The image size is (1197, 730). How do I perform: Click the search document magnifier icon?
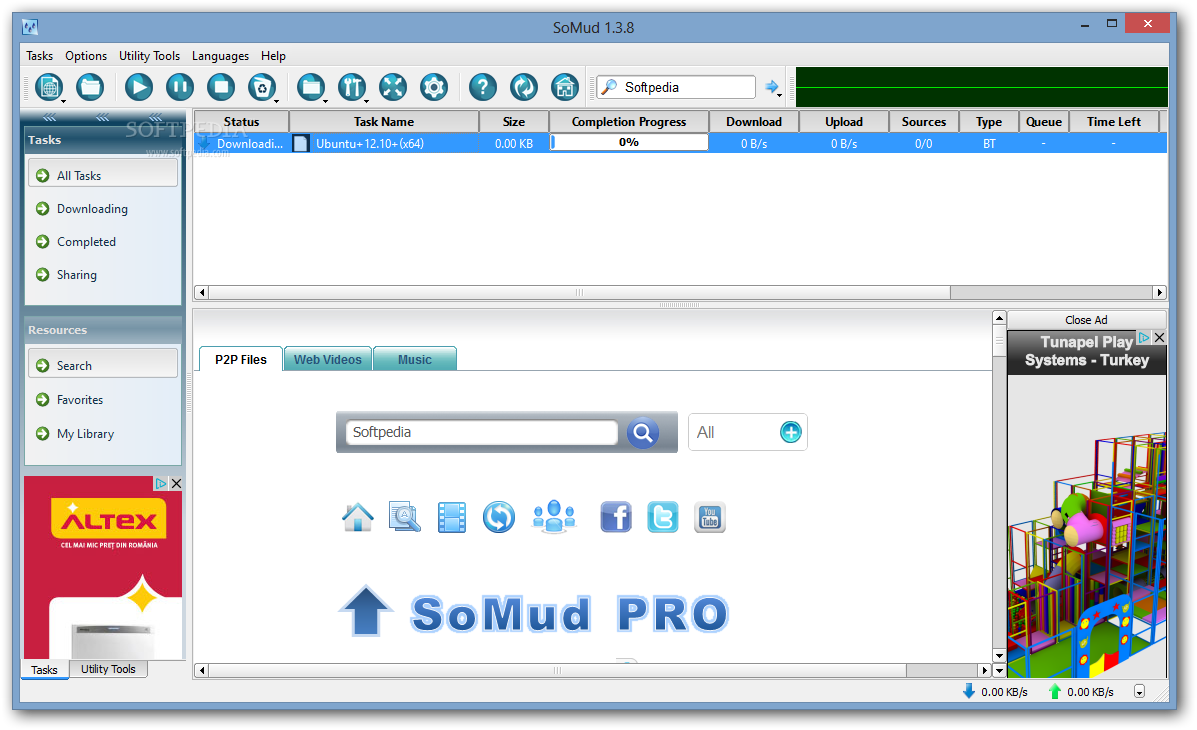tap(405, 517)
